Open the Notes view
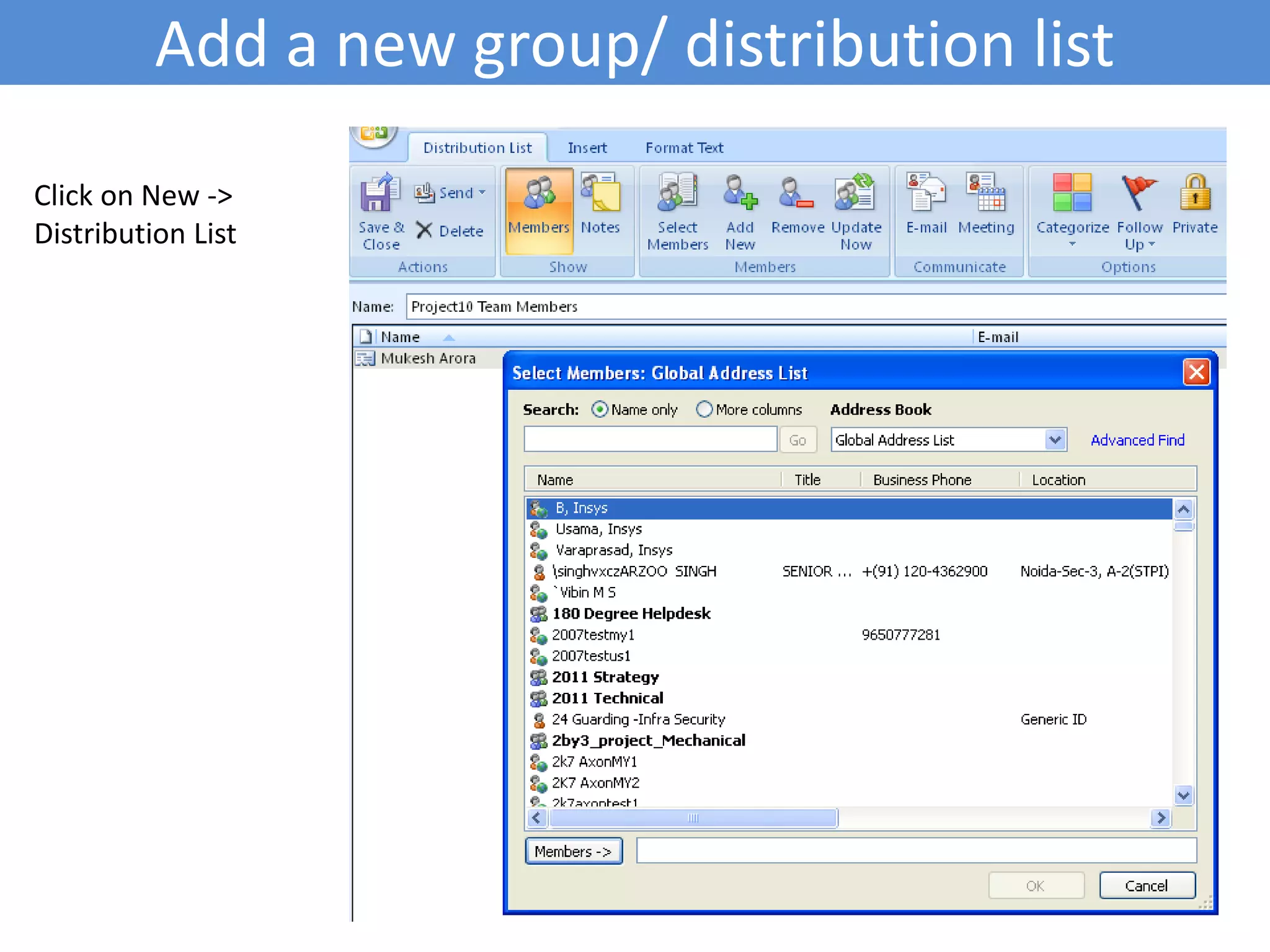 600,204
